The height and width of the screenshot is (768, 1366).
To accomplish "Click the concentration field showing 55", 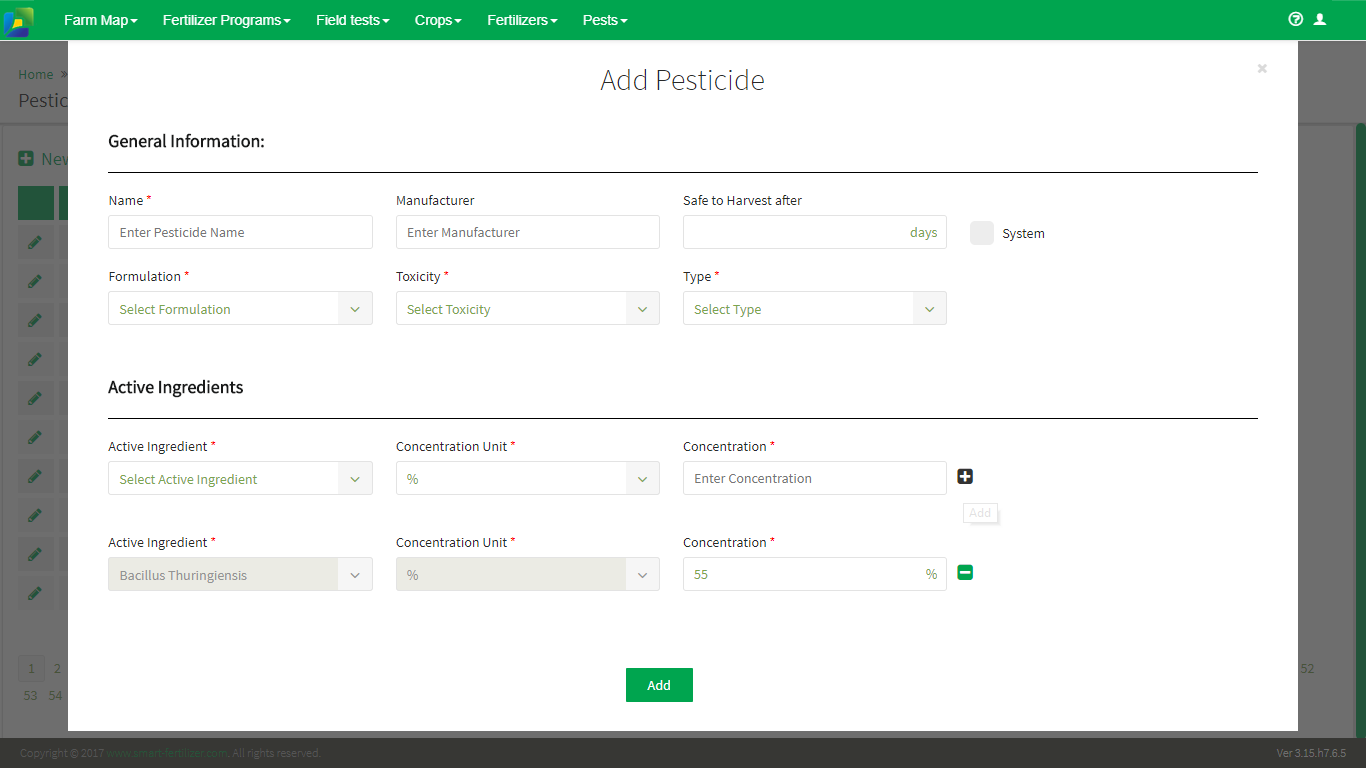I will pyautogui.click(x=815, y=574).
